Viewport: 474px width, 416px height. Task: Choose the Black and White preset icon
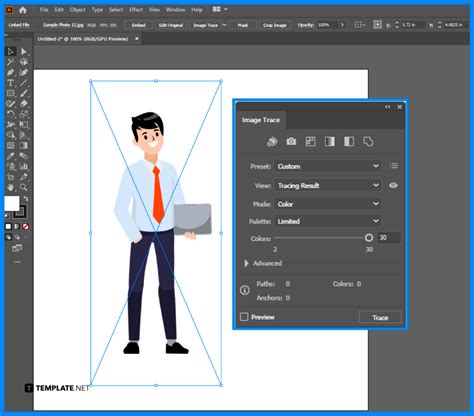[349, 142]
